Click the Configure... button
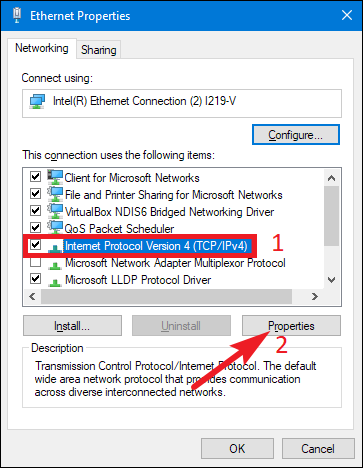 [296, 135]
